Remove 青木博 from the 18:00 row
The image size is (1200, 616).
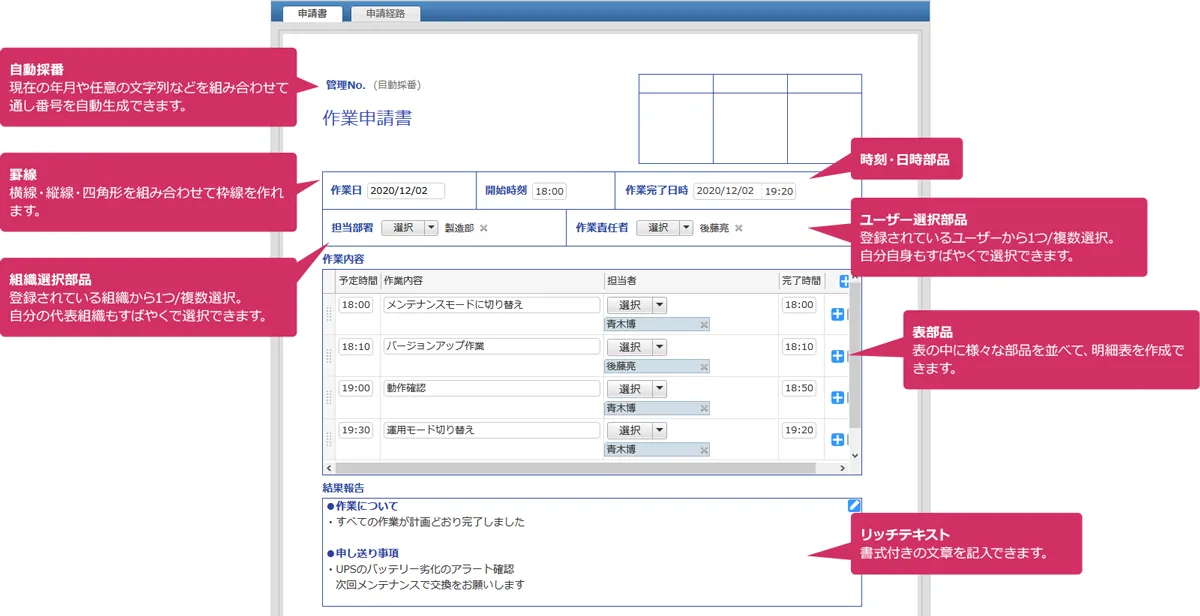(x=703, y=325)
